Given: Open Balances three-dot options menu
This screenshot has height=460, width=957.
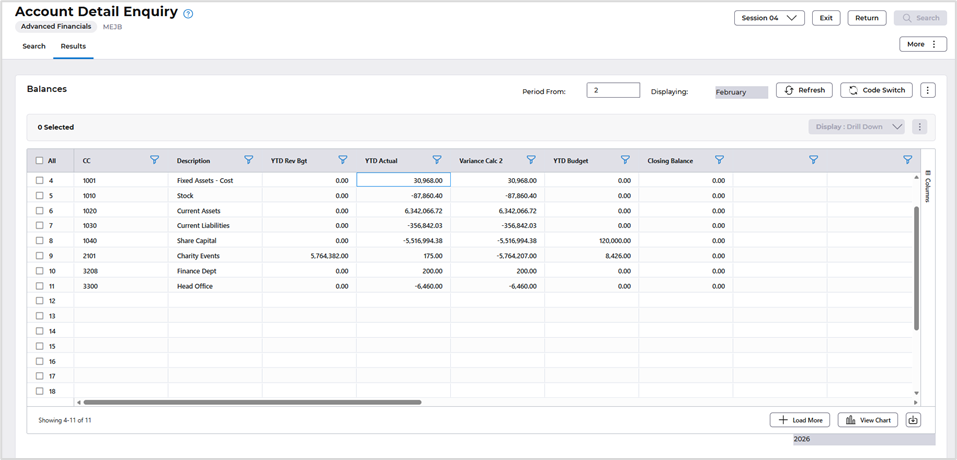Looking at the screenshot, I should pos(928,91).
